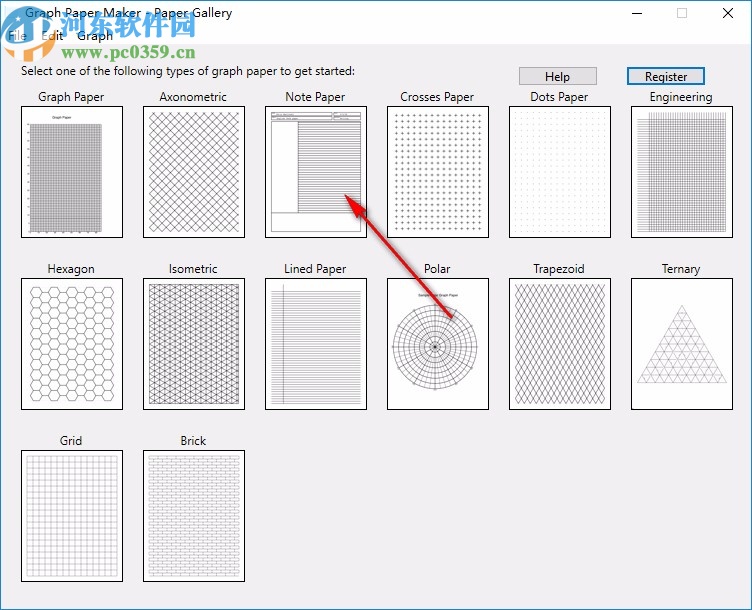Choose the Polar graph paper preview
The image size is (752, 610).
pyautogui.click(x=438, y=344)
